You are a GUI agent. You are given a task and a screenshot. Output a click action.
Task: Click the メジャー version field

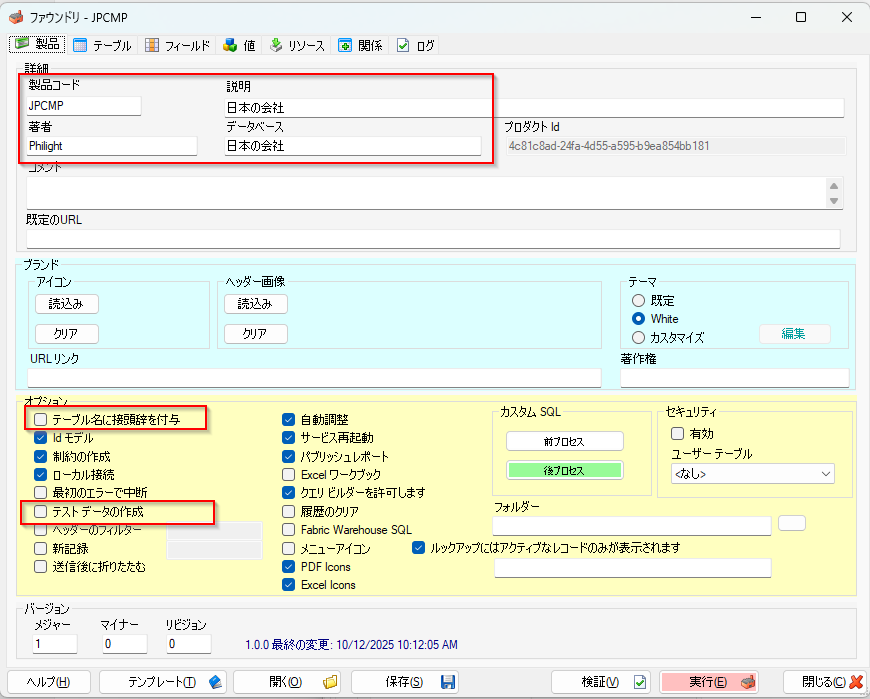55,644
